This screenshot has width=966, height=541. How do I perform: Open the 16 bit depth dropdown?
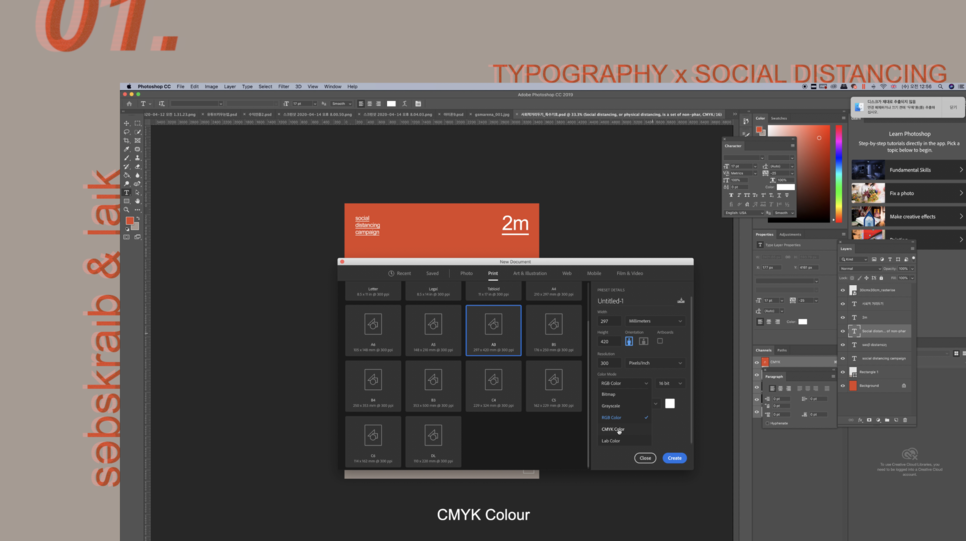tap(670, 383)
